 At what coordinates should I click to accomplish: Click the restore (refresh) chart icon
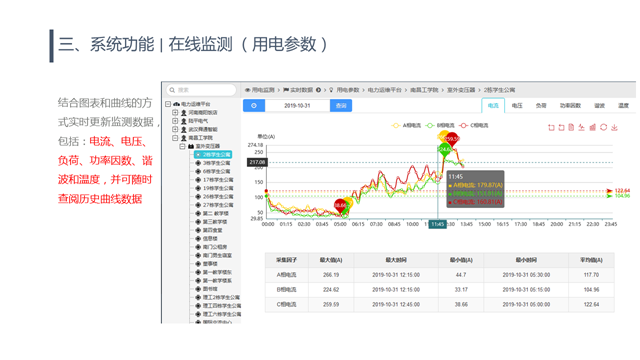(x=603, y=127)
